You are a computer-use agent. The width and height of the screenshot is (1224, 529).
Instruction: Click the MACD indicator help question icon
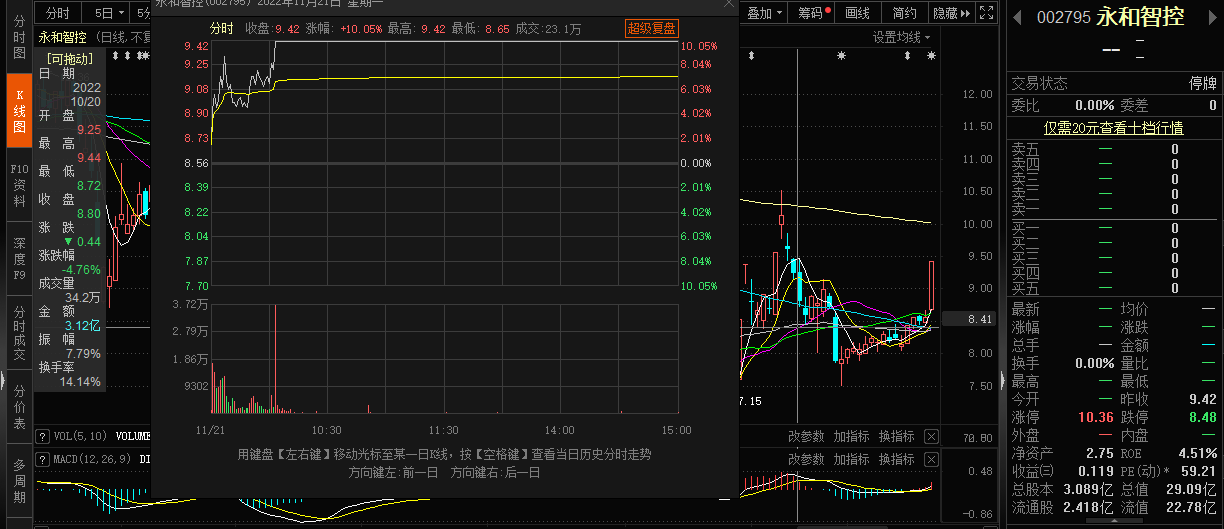click(42, 459)
